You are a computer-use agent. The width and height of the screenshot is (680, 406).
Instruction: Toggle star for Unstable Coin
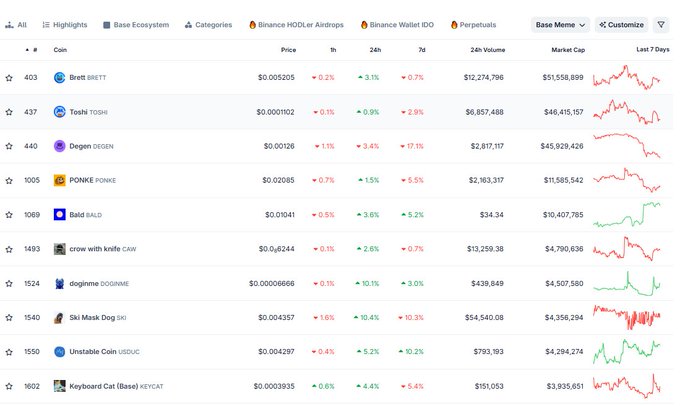(x=9, y=352)
